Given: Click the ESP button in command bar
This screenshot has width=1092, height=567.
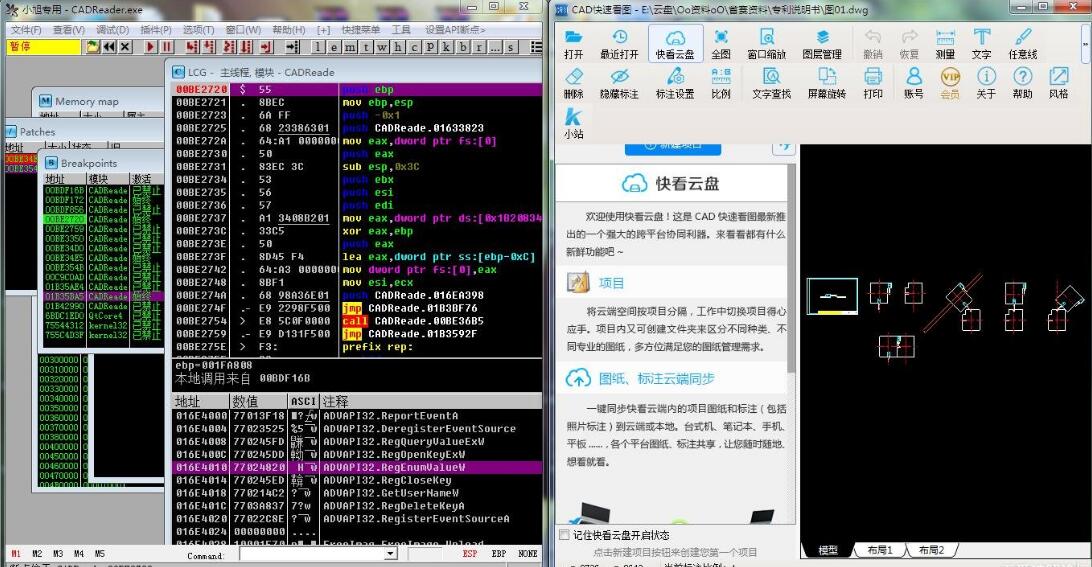Looking at the screenshot, I should 470,554.
